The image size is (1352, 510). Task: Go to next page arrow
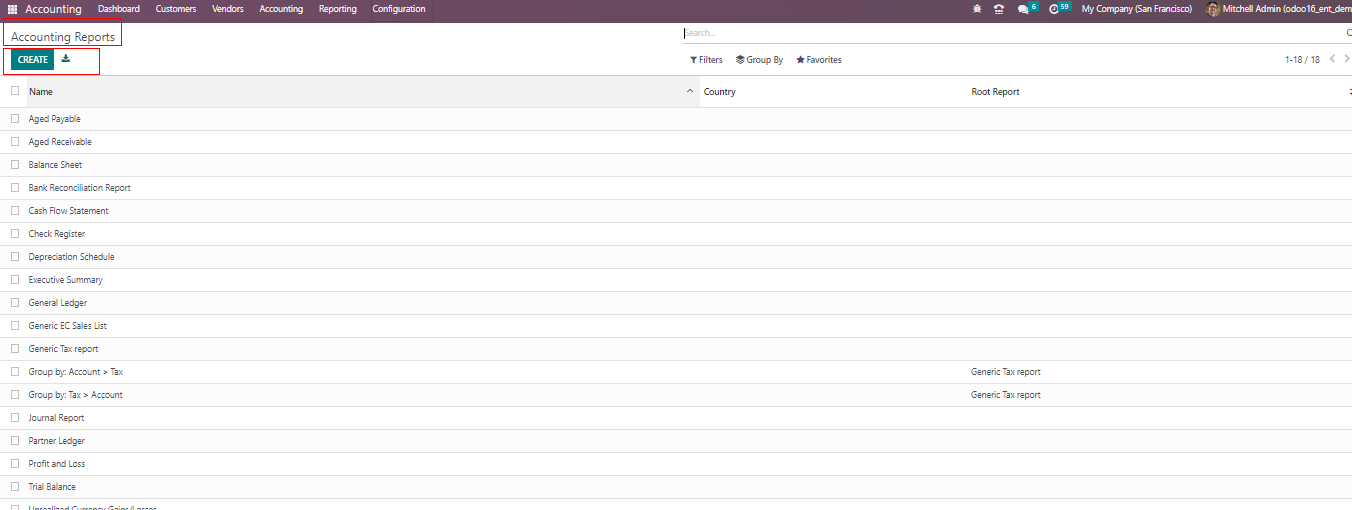click(1346, 59)
